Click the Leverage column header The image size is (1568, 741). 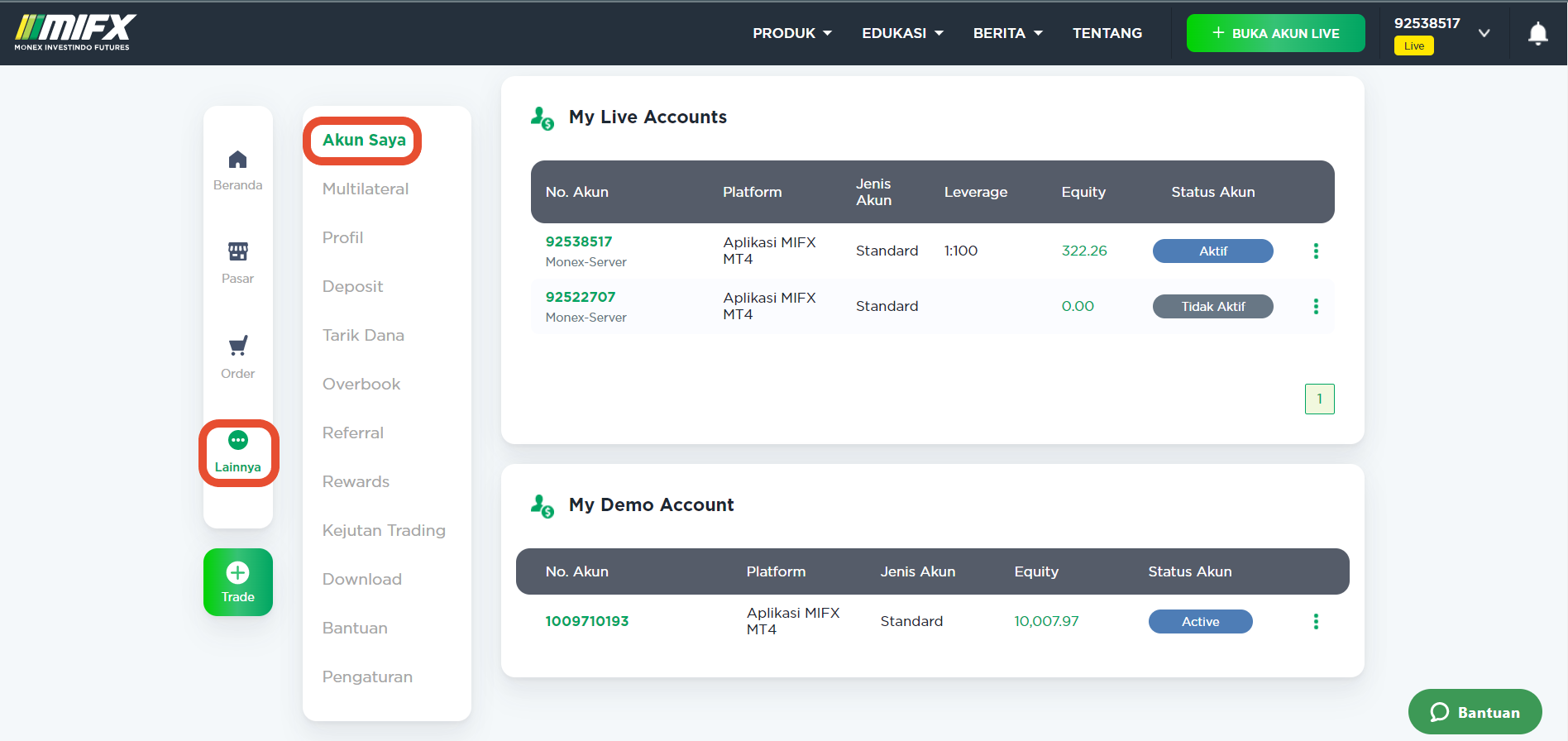[x=976, y=192]
